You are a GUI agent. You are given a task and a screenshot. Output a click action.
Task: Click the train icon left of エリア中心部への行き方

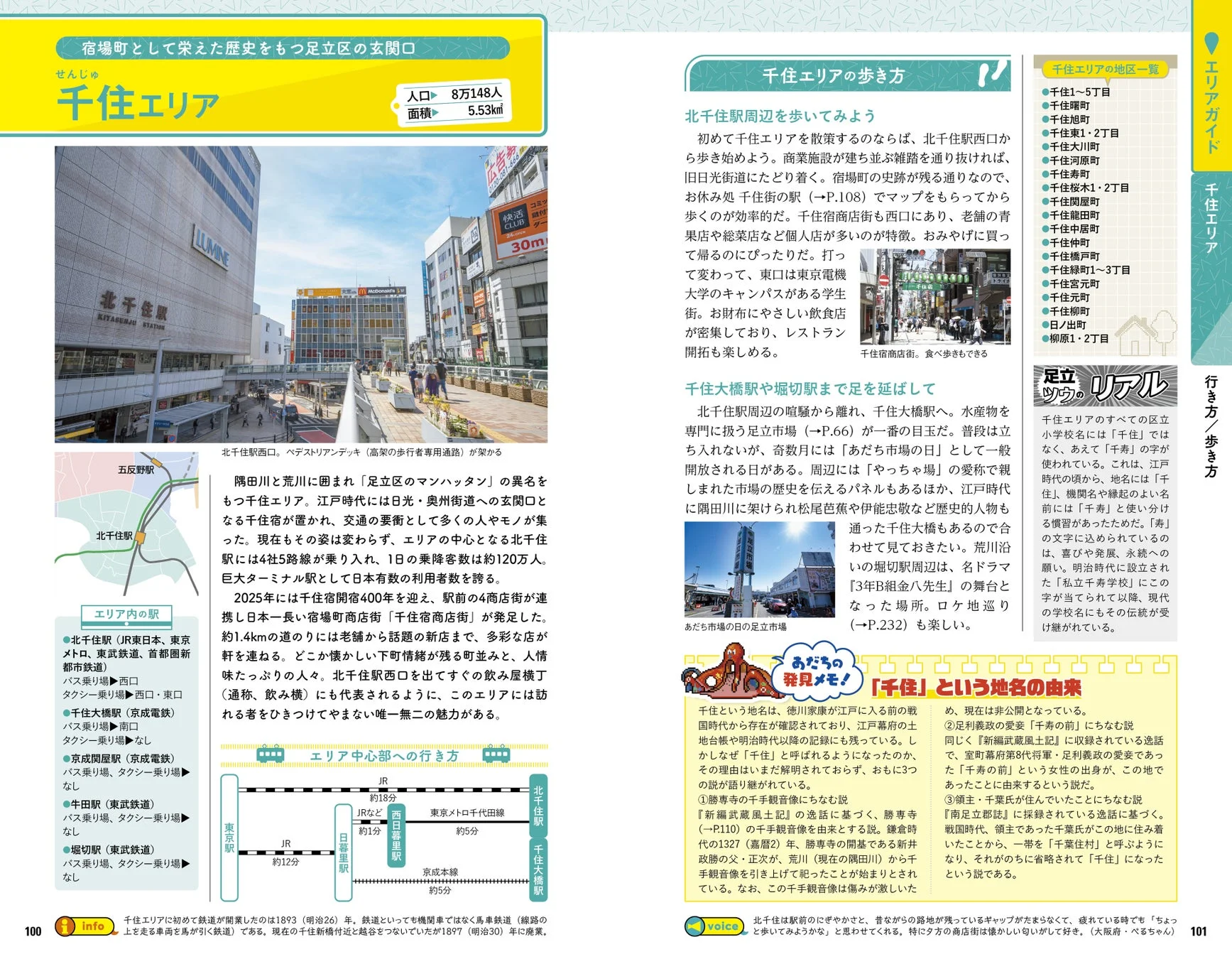(270, 754)
